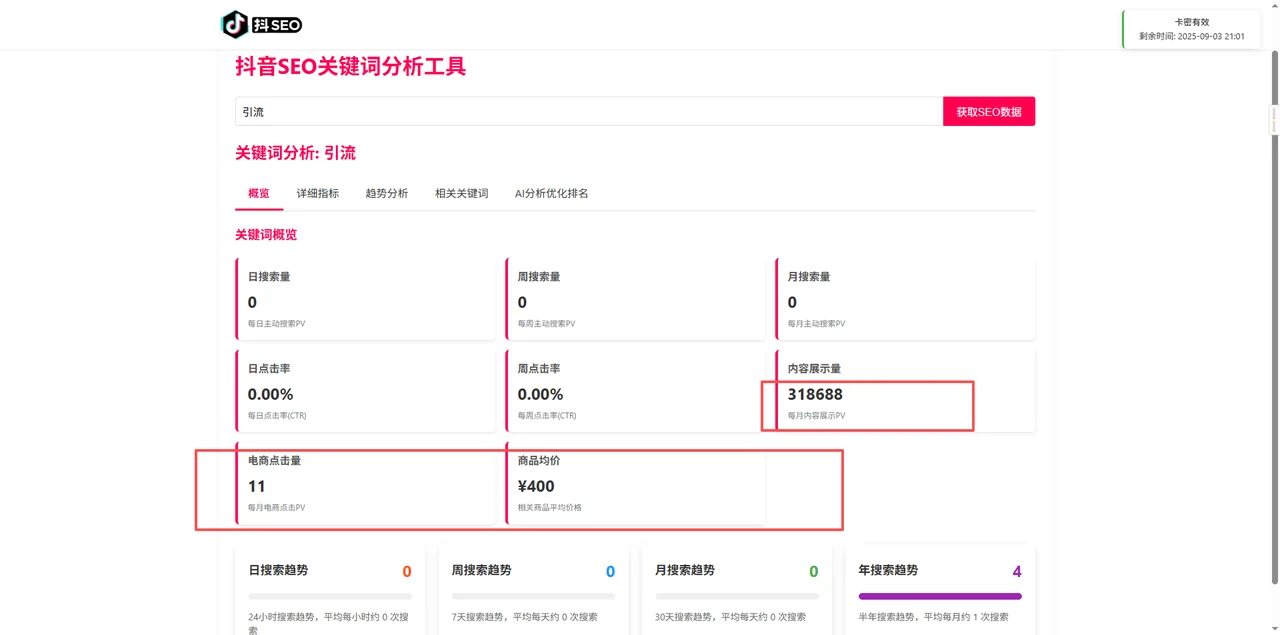Click the 商品均价 card label
The image size is (1280, 635).
[x=539, y=461]
